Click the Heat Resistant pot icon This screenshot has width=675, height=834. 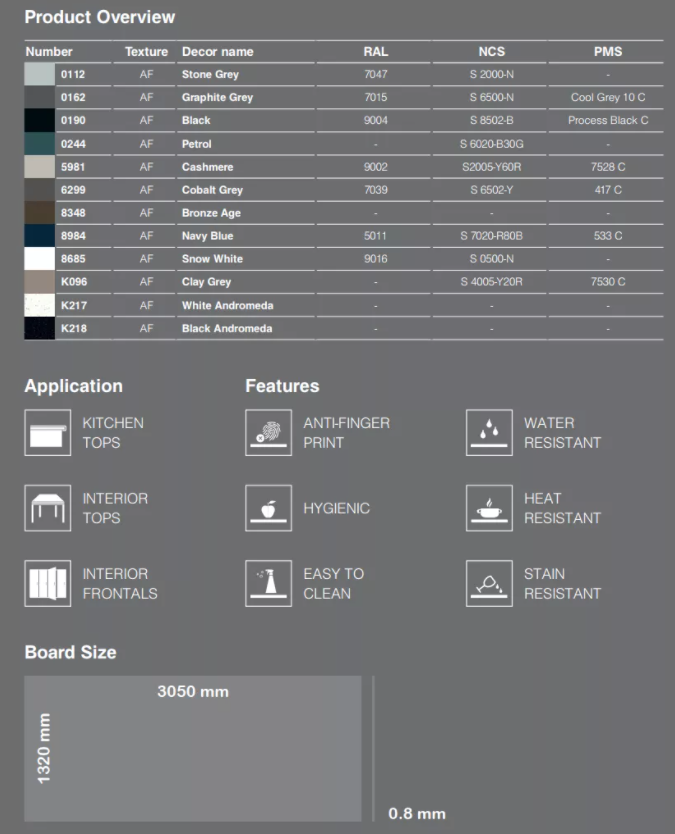489,508
